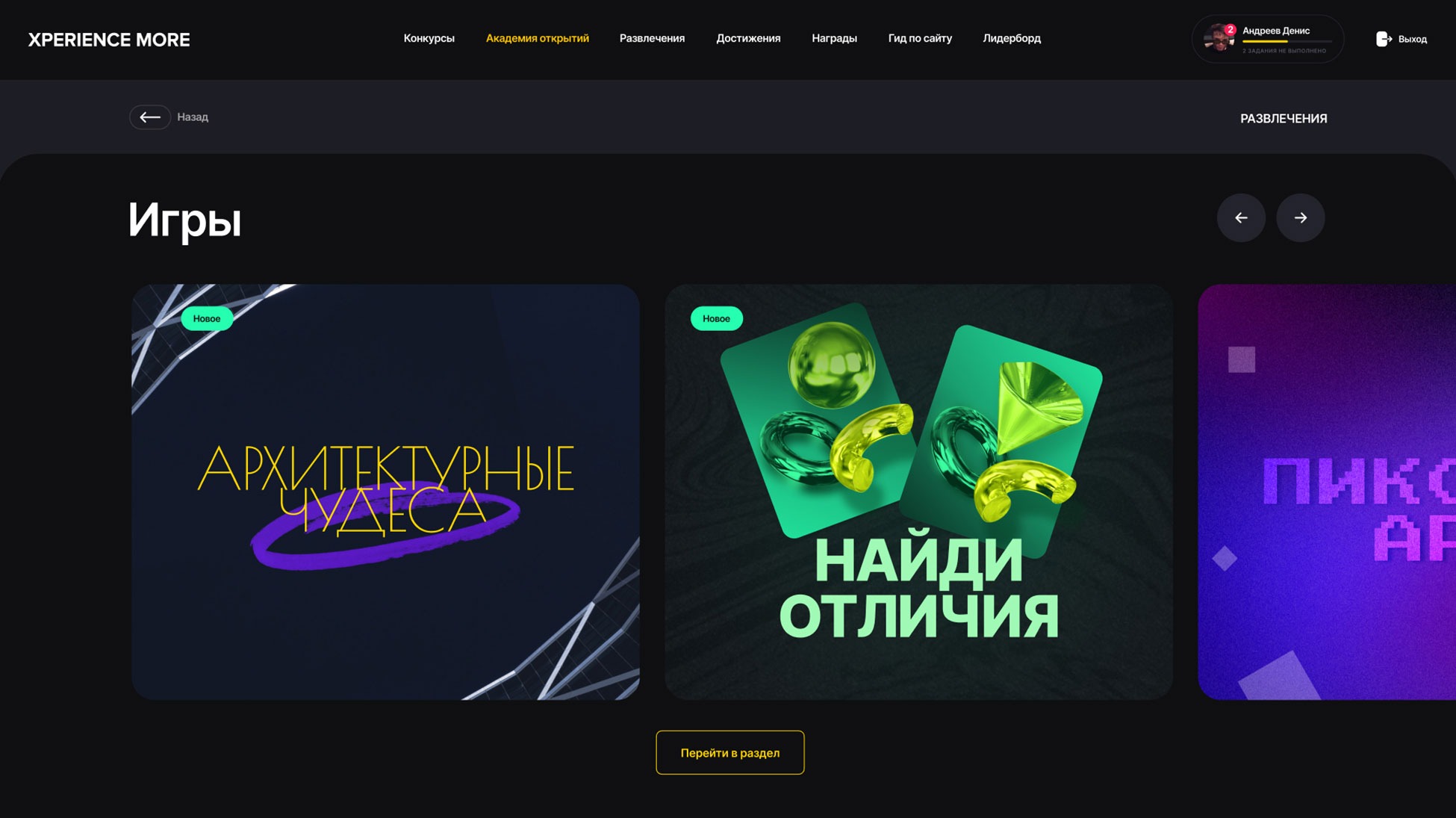Image resolution: width=1456 pixels, height=818 pixels.
Task: Open the Архитектурные чудеса game card
Action: (385, 492)
